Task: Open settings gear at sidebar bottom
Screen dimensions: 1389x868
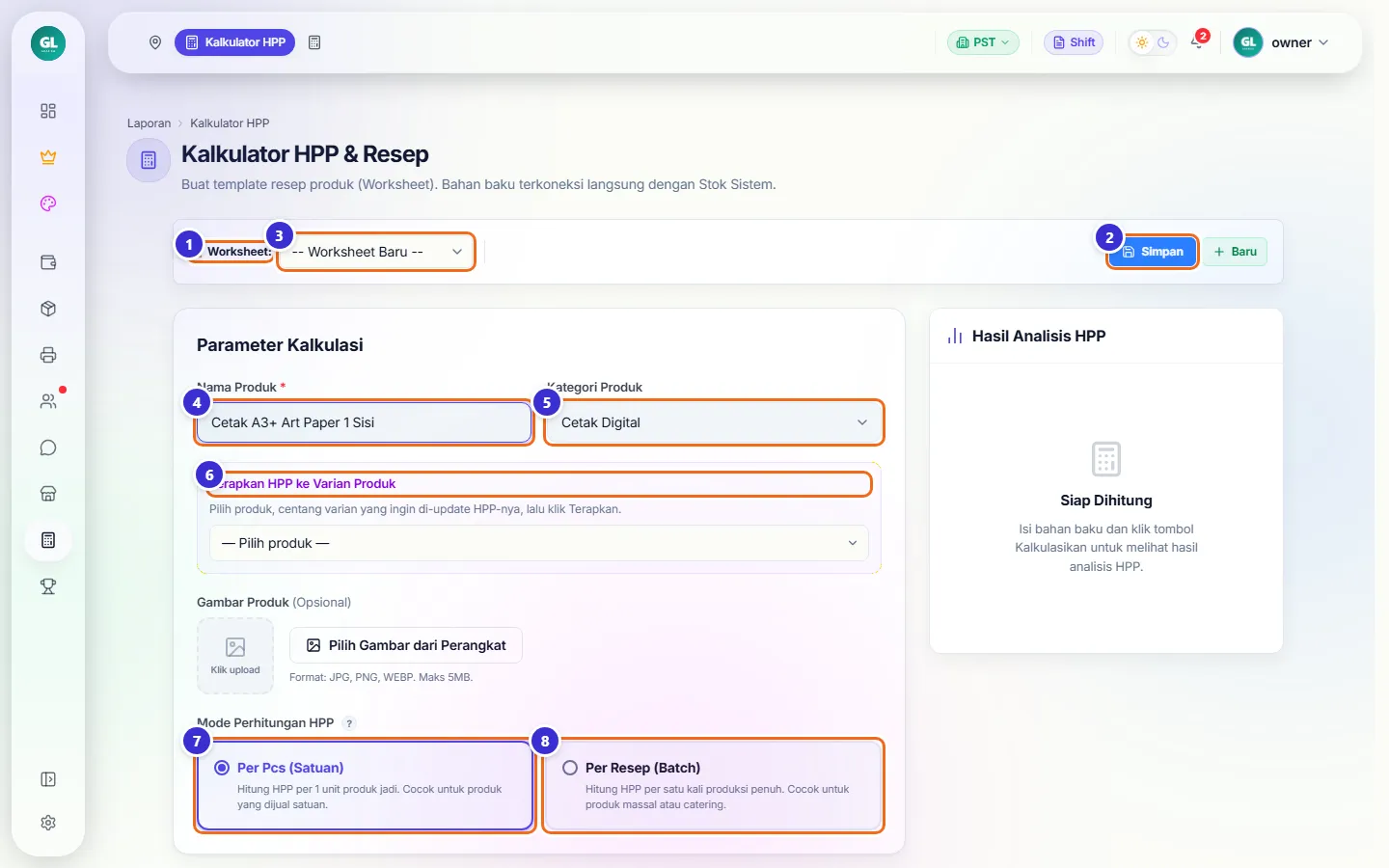Action: 48,823
